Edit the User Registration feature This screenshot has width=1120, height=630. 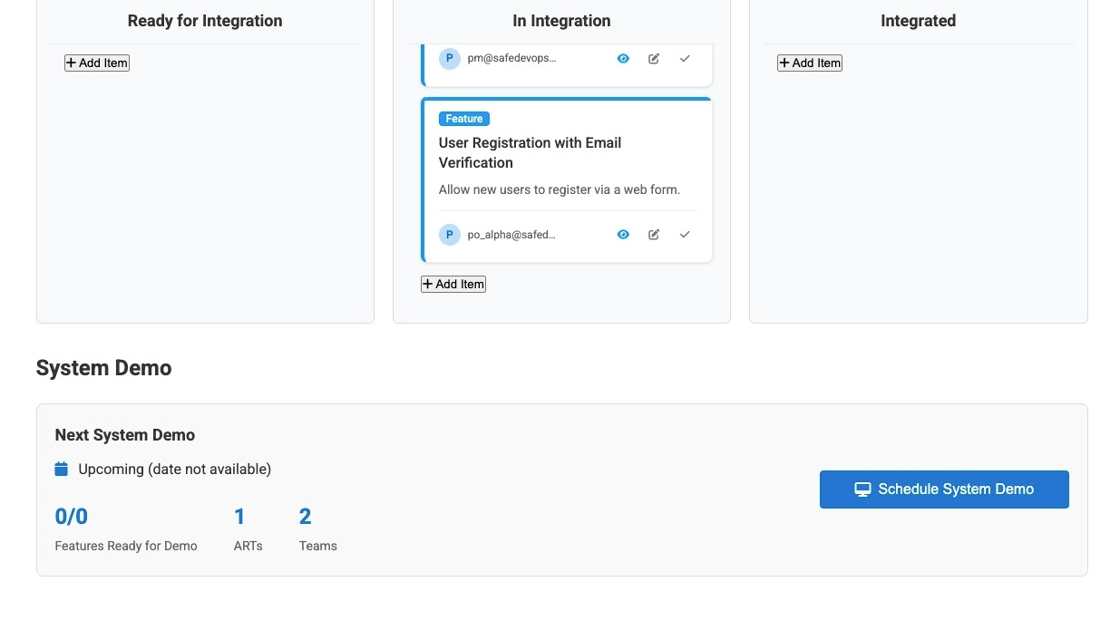coord(654,234)
